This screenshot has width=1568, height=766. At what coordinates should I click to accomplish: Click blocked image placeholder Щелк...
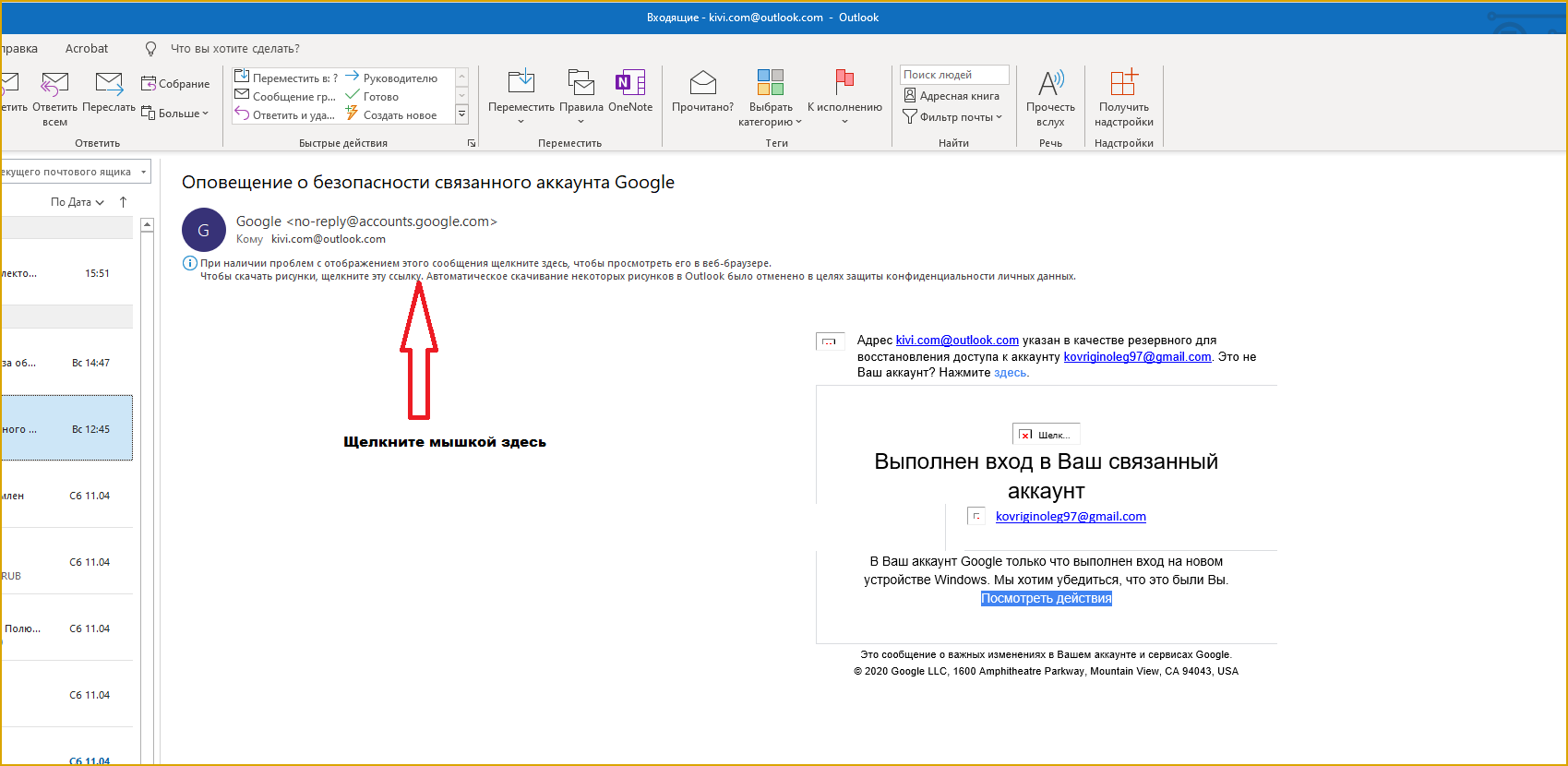[x=1046, y=435]
